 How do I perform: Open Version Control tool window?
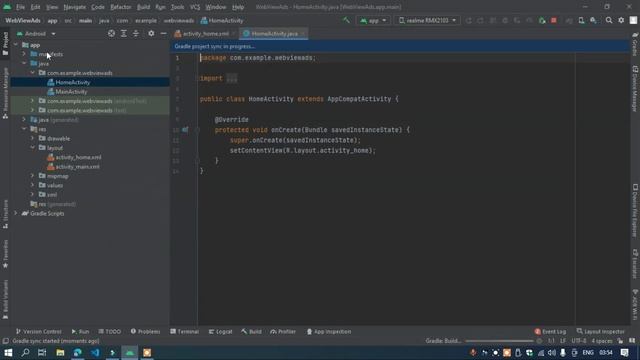[39, 331]
